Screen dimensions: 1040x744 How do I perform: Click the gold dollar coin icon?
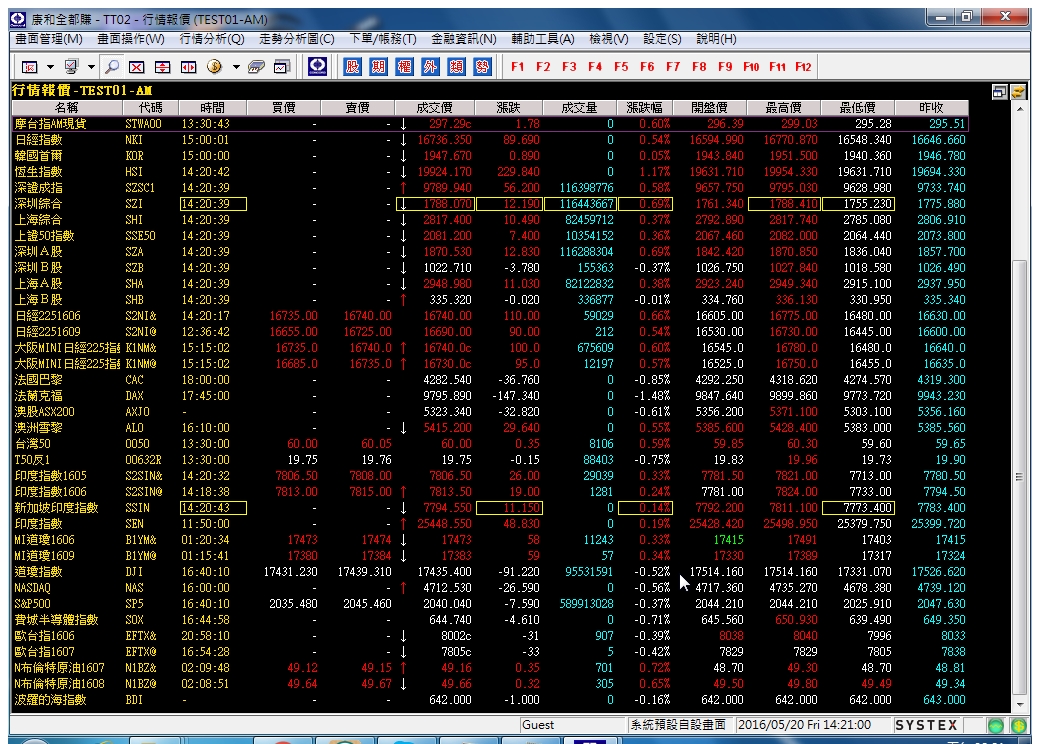pos(214,66)
